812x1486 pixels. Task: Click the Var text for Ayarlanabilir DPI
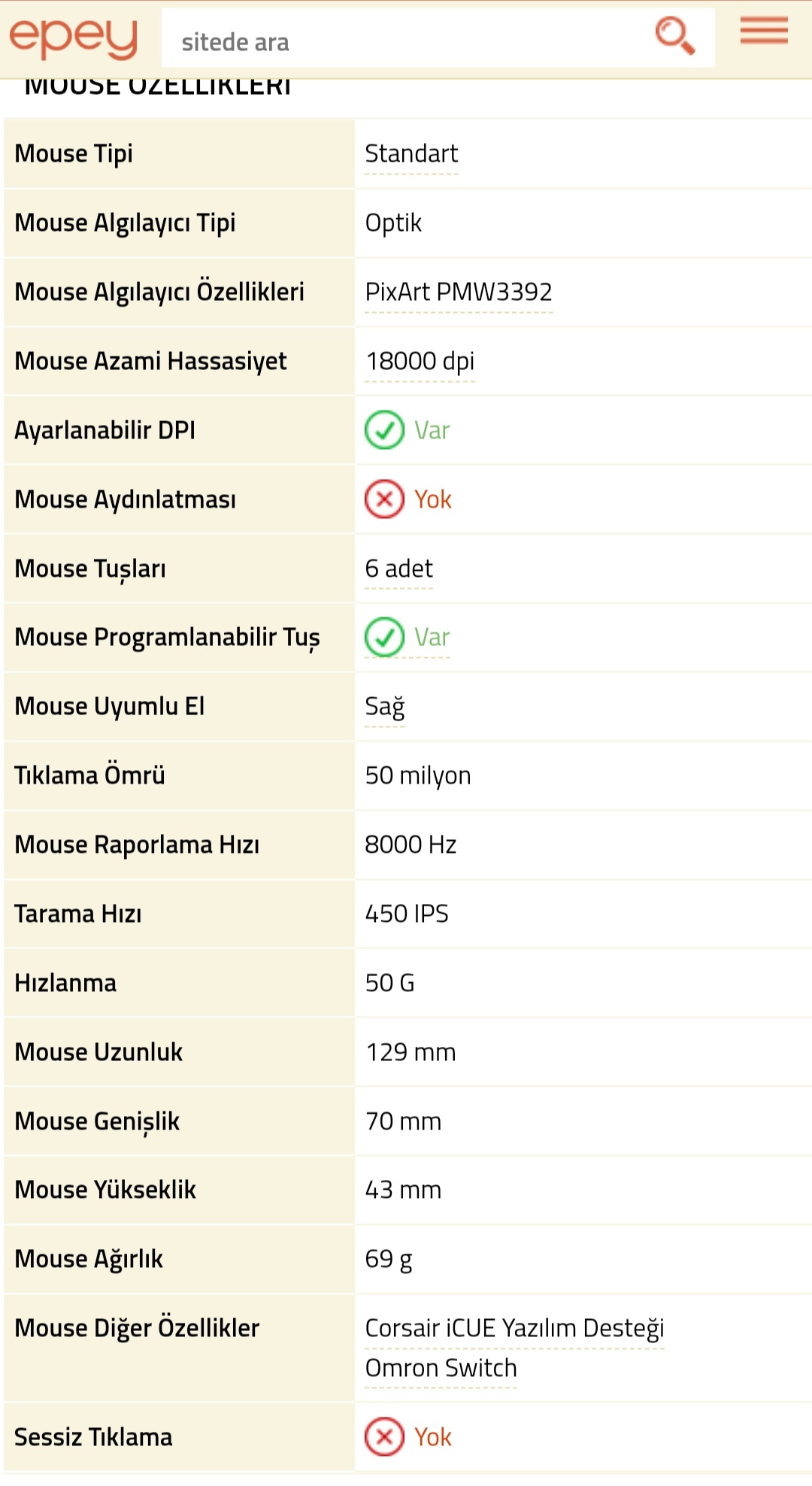pos(432,431)
